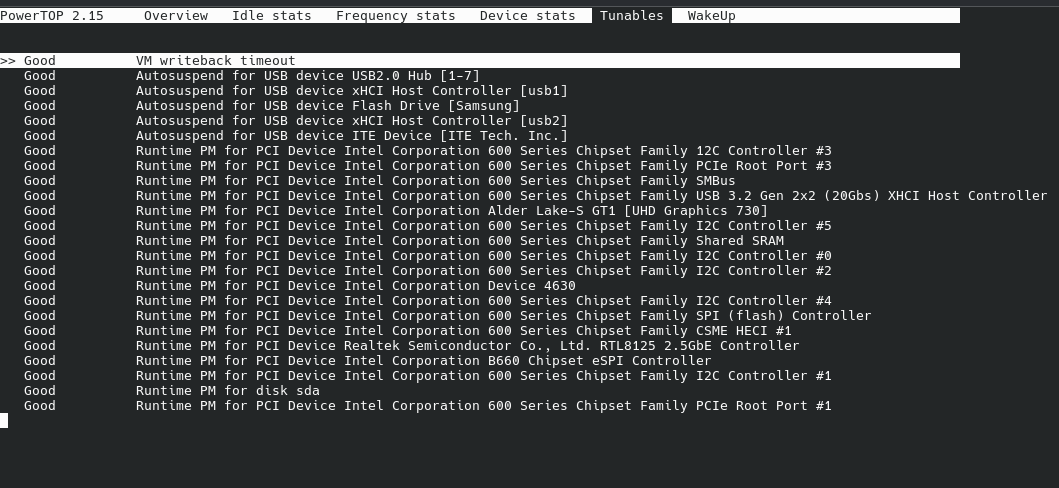1059x488 pixels.
Task: Go to the Device stats tab
Action: click(x=527, y=16)
